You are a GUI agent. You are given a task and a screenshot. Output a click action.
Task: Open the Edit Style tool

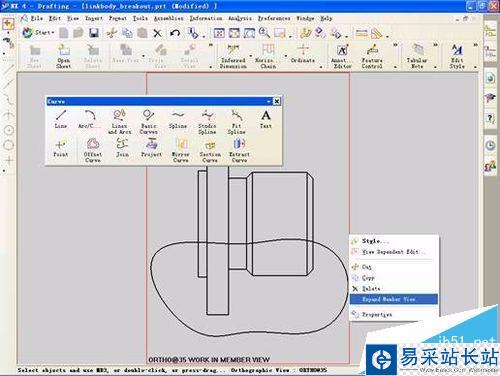point(457,56)
